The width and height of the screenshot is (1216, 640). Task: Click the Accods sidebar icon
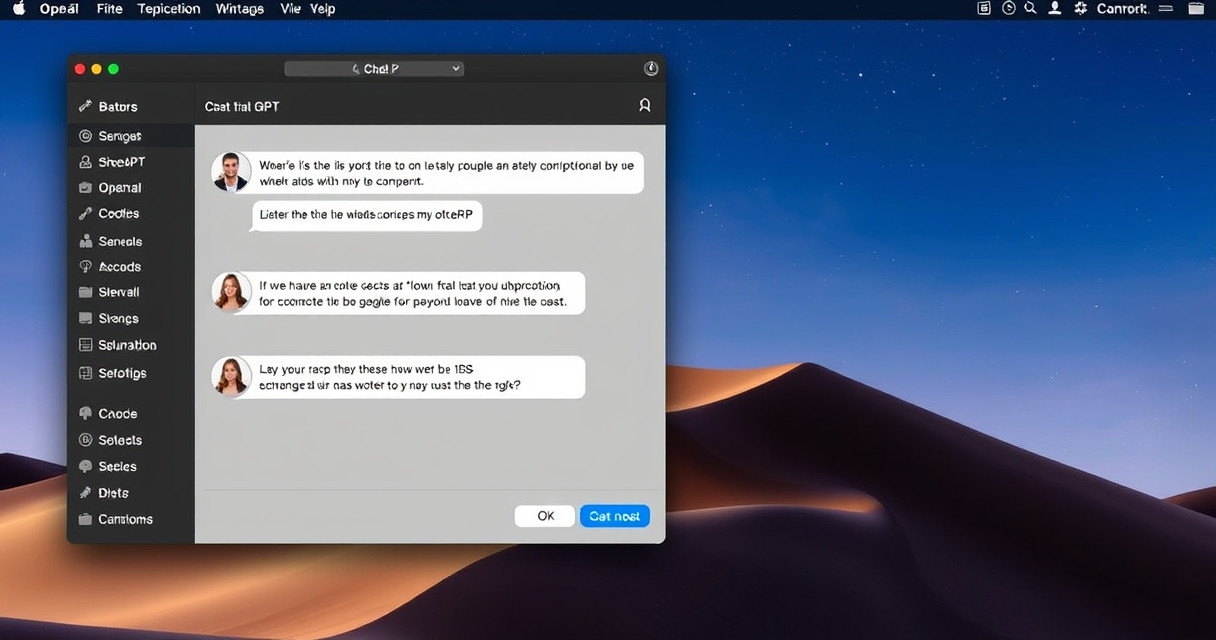[x=86, y=267]
